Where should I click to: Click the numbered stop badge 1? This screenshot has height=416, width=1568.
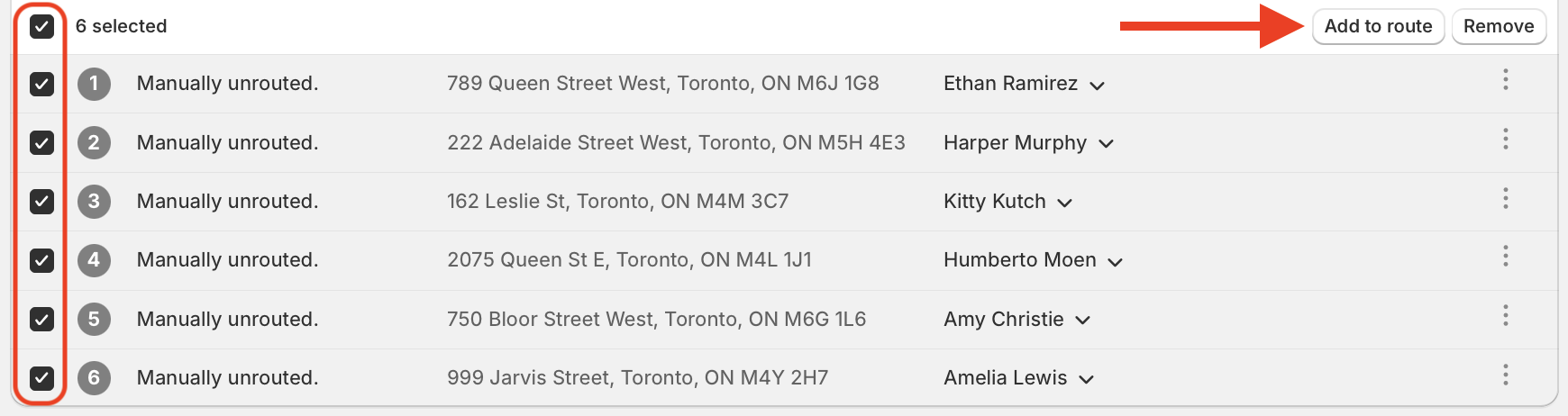coord(94,84)
